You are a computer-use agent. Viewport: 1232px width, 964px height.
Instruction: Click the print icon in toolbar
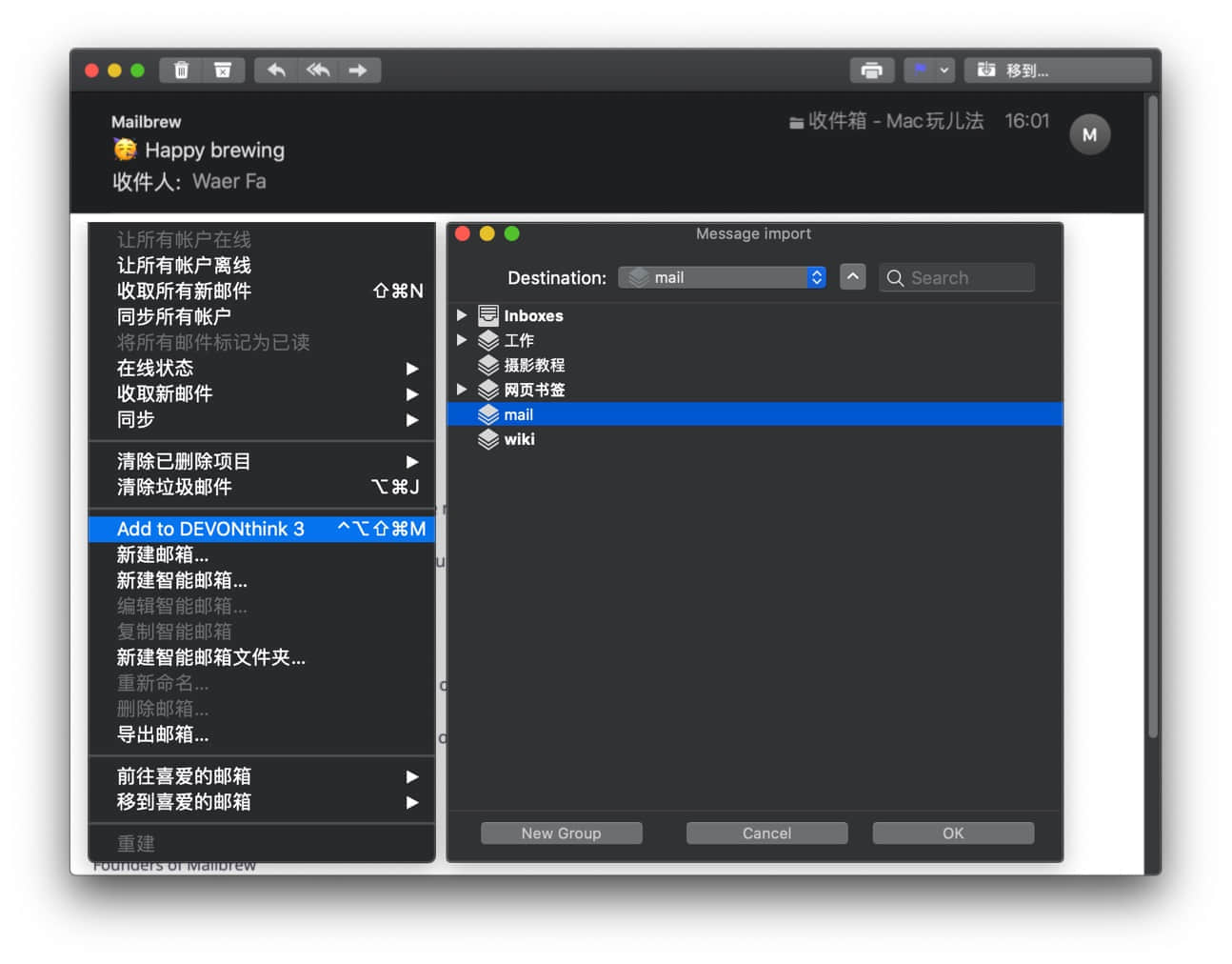point(872,70)
